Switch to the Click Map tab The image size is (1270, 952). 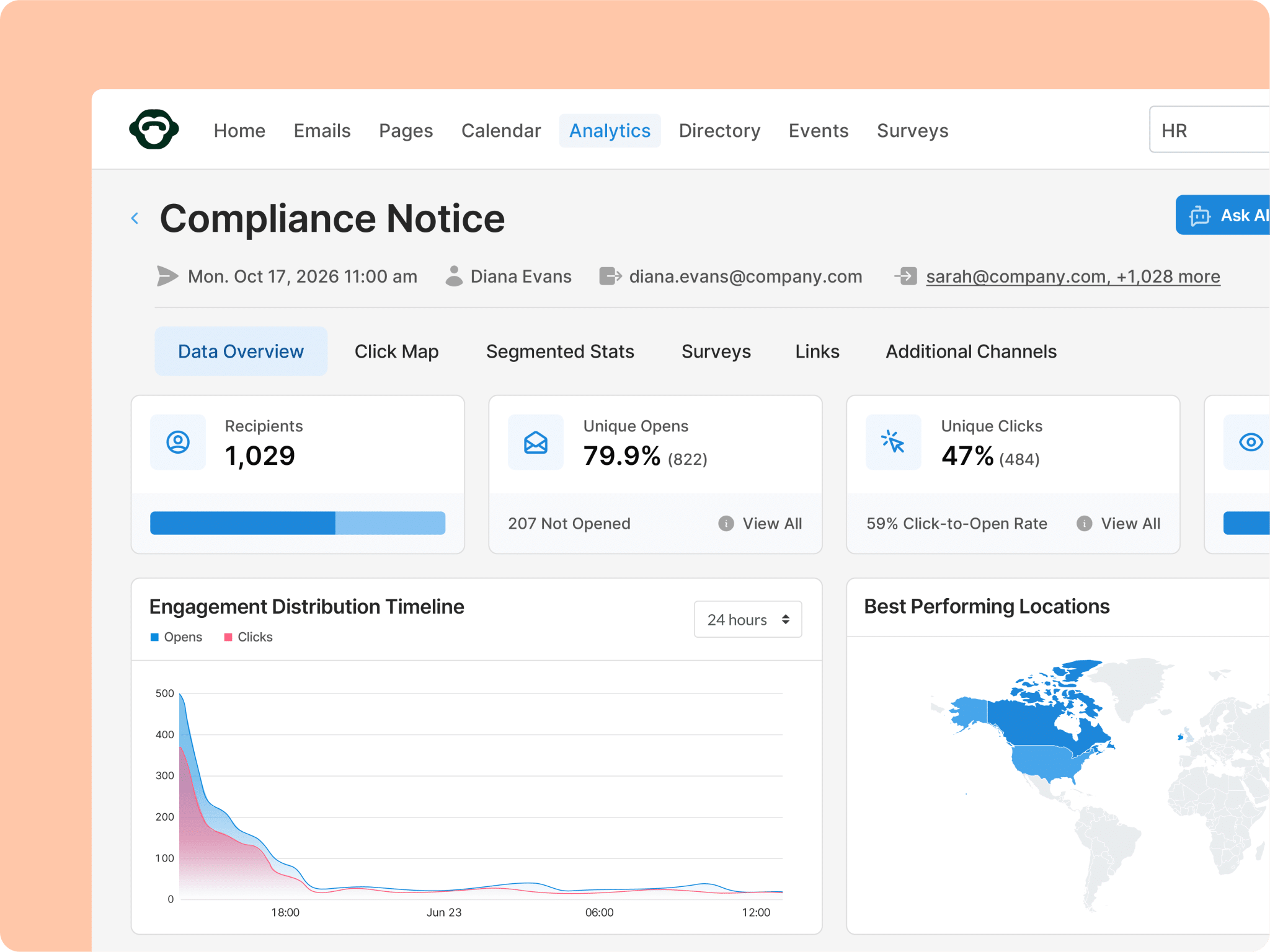(396, 351)
